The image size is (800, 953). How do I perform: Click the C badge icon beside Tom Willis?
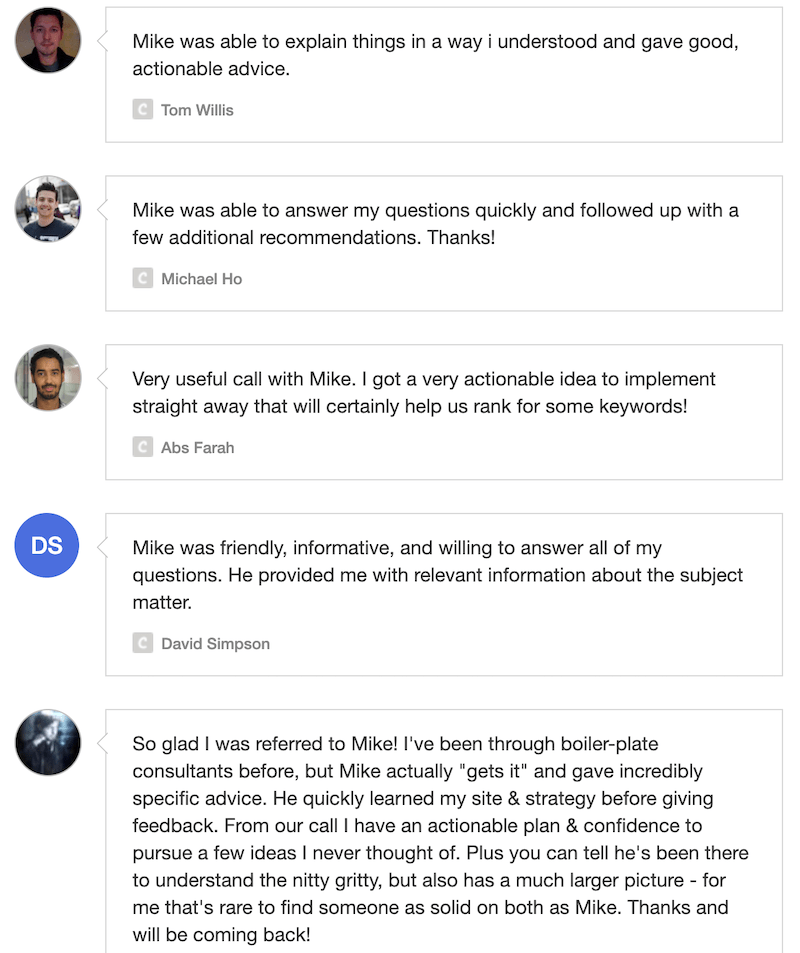pyautogui.click(x=142, y=110)
